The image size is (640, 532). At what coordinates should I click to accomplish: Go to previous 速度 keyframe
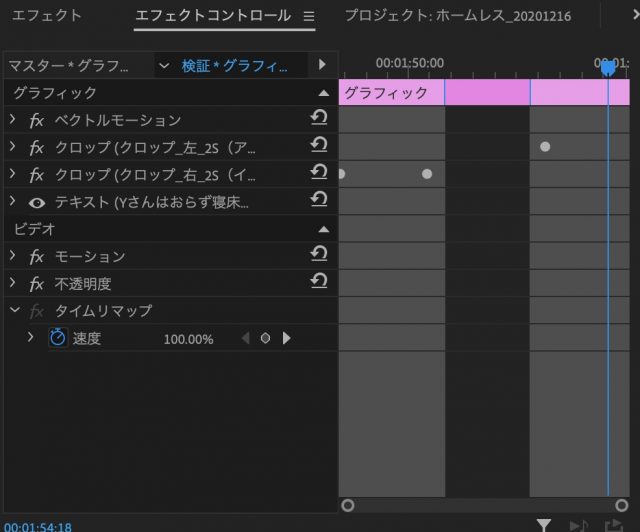tap(245, 338)
